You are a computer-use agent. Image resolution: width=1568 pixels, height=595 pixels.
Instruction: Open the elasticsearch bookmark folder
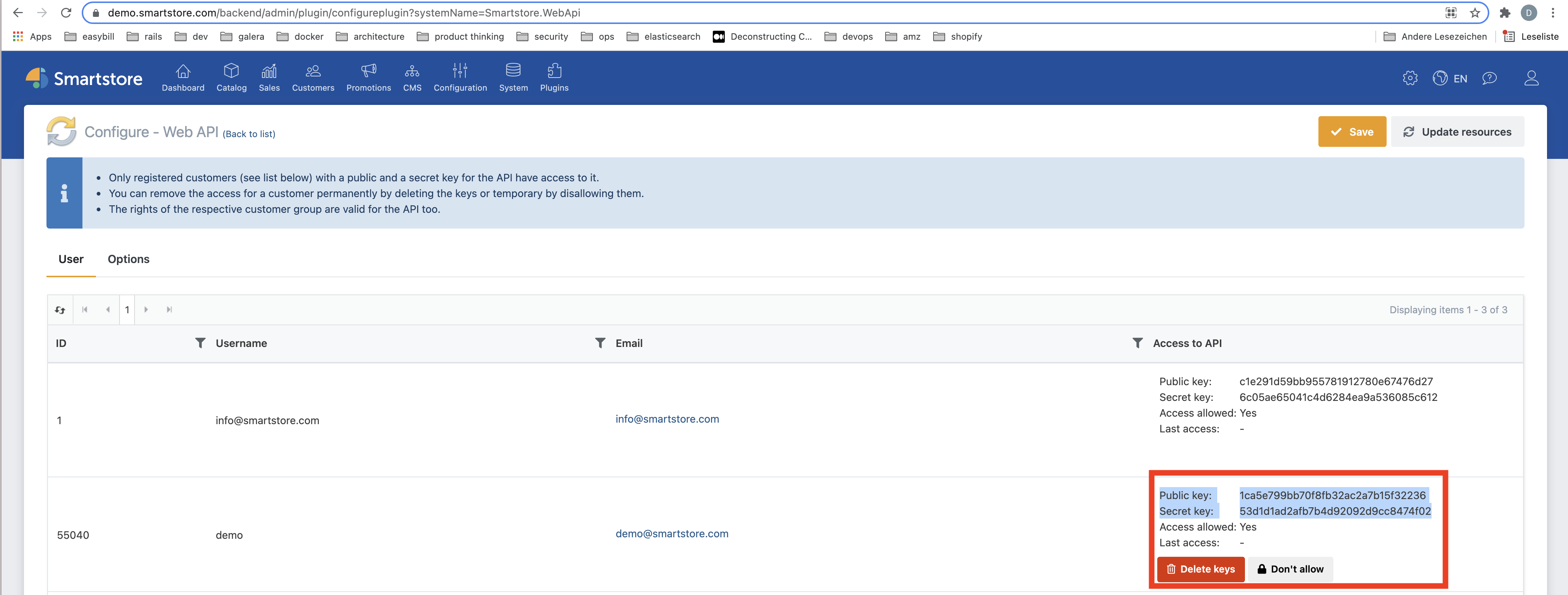click(663, 36)
